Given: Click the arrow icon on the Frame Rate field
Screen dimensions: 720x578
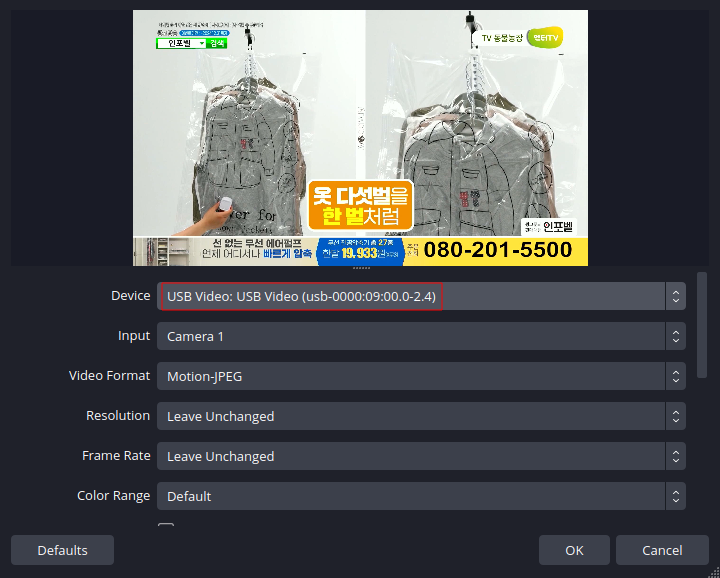Looking at the screenshot, I should (676, 456).
